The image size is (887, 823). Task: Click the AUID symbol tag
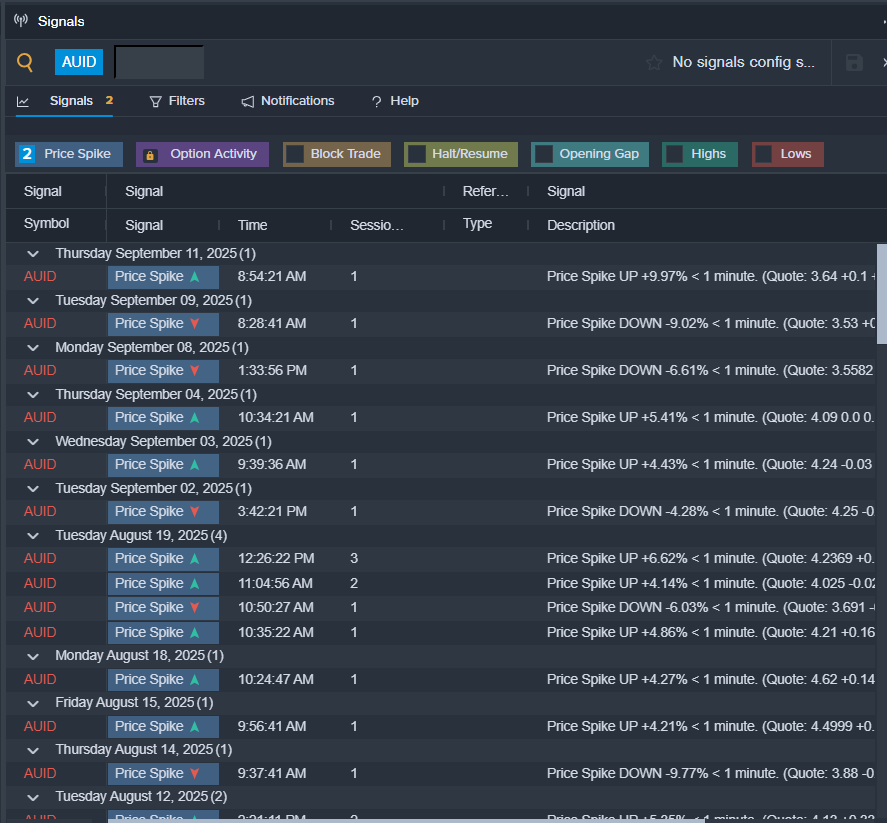click(79, 62)
